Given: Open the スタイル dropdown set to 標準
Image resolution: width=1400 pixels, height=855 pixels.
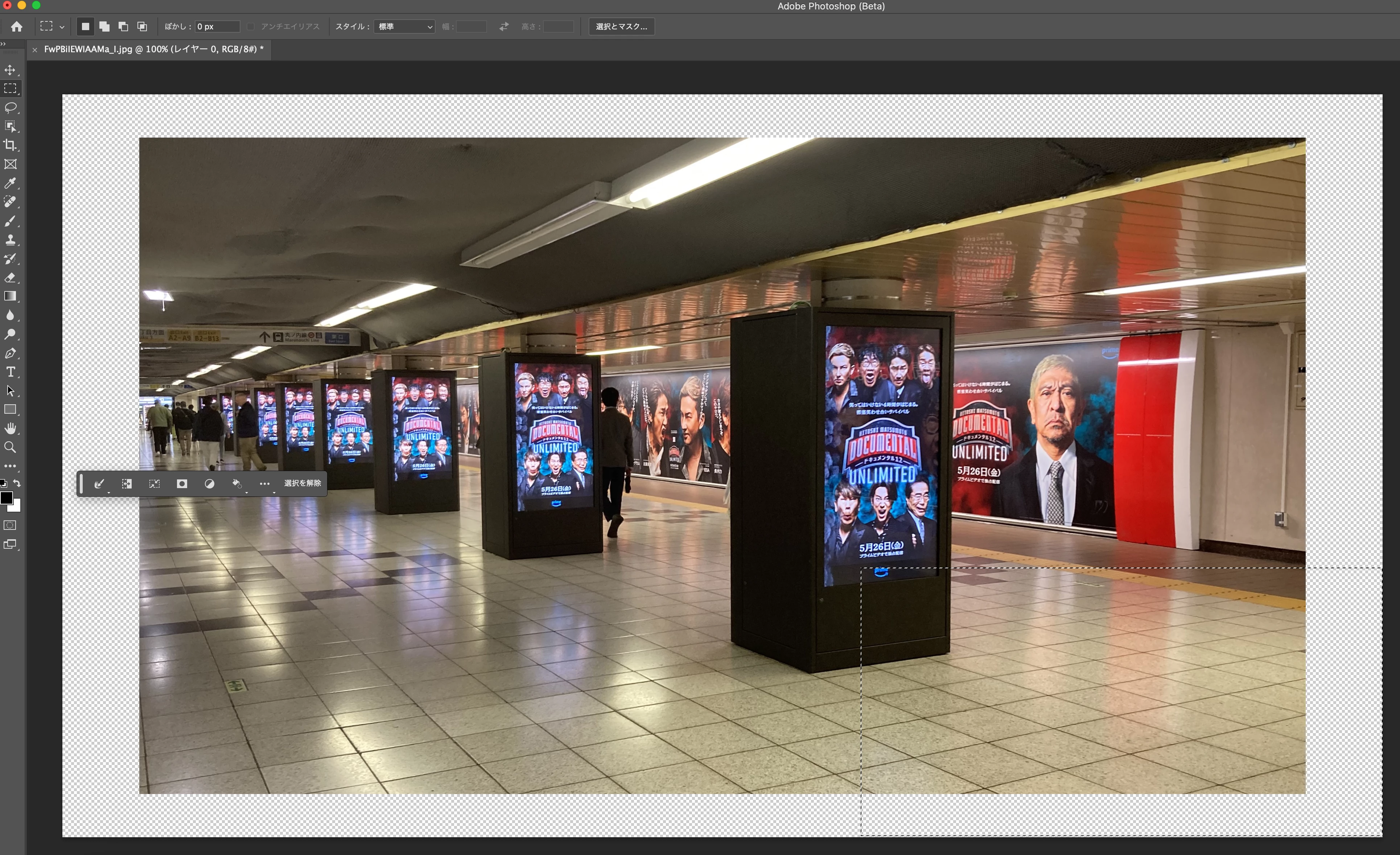Looking at the screenshot, I should [404, 26].
